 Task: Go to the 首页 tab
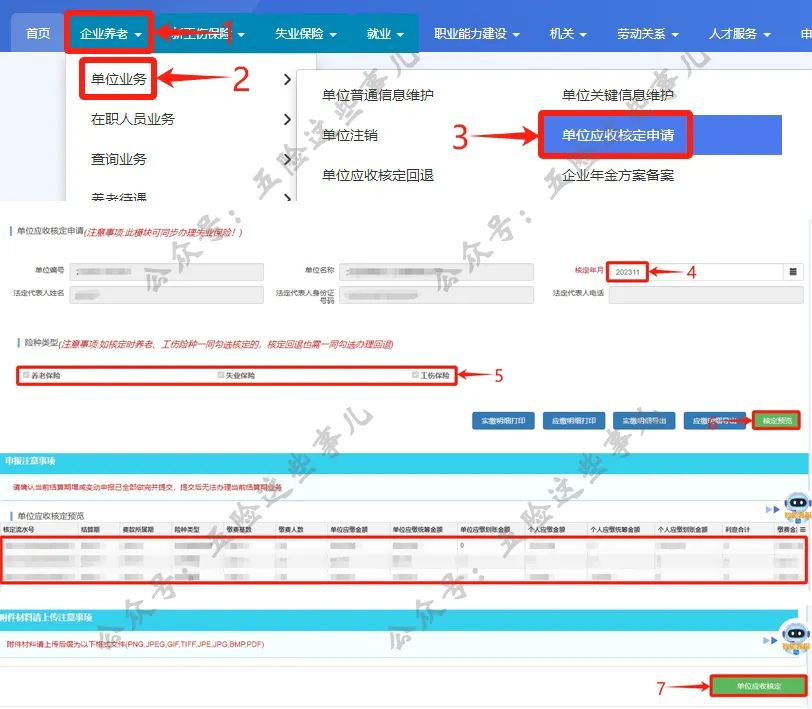click(38, 34)
